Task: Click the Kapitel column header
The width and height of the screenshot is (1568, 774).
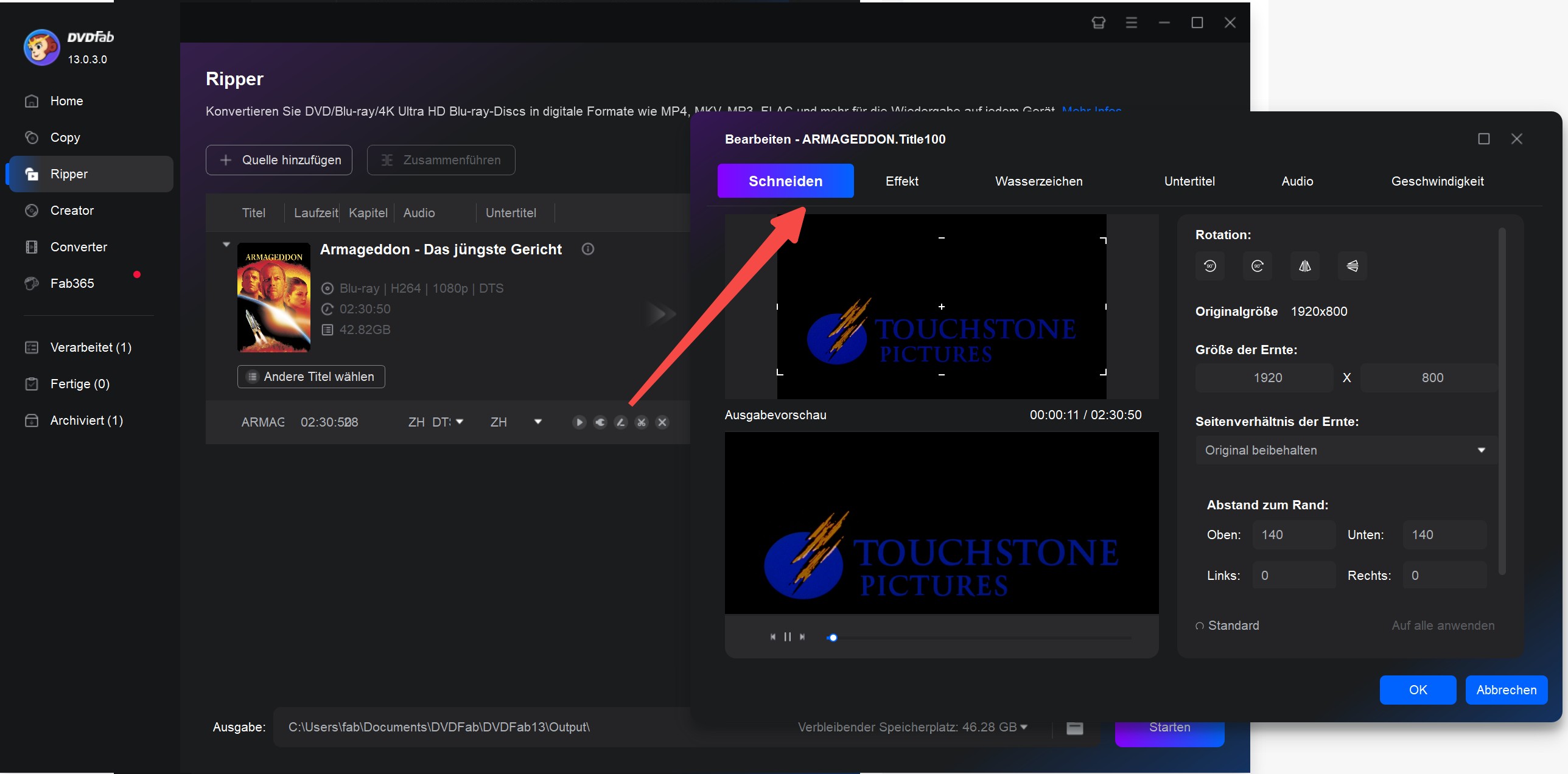Action: tap(368, 213)
